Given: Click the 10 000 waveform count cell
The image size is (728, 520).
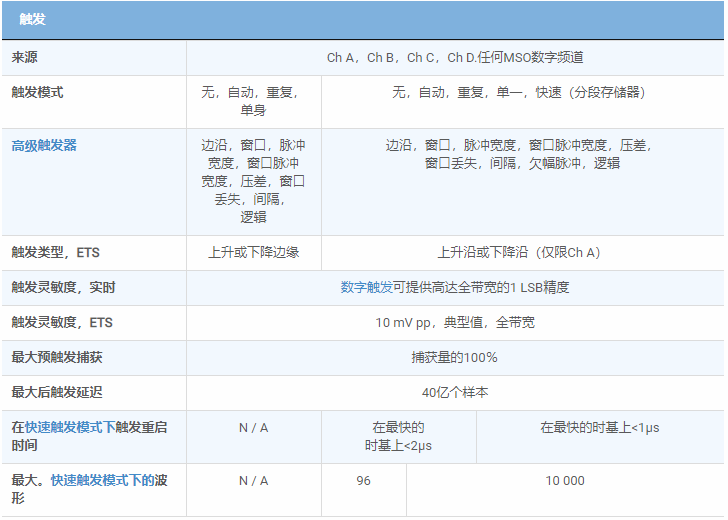Looking at the screenshot, I should click(565, 481).
